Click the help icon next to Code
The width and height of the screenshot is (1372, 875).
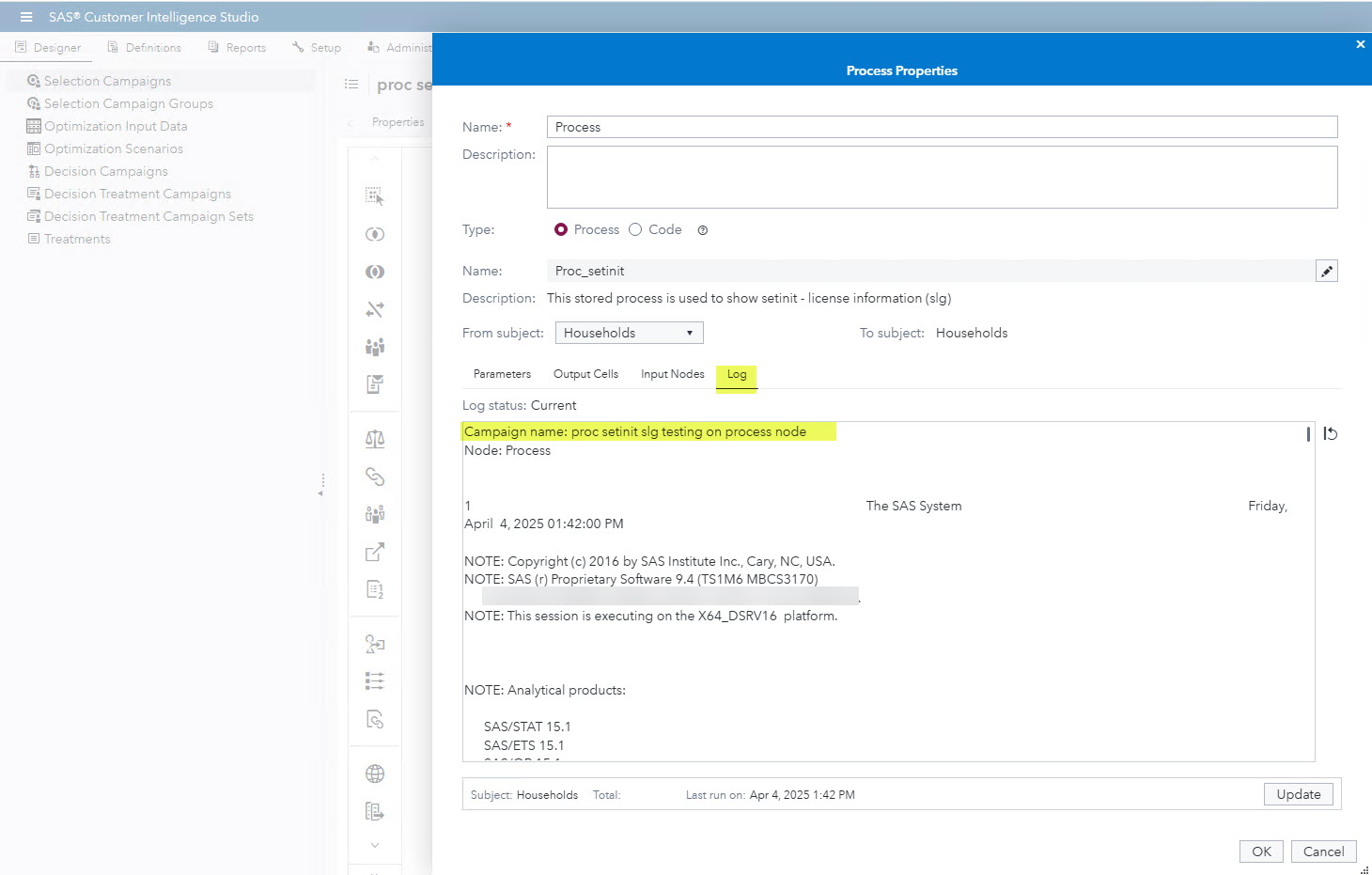702,230
